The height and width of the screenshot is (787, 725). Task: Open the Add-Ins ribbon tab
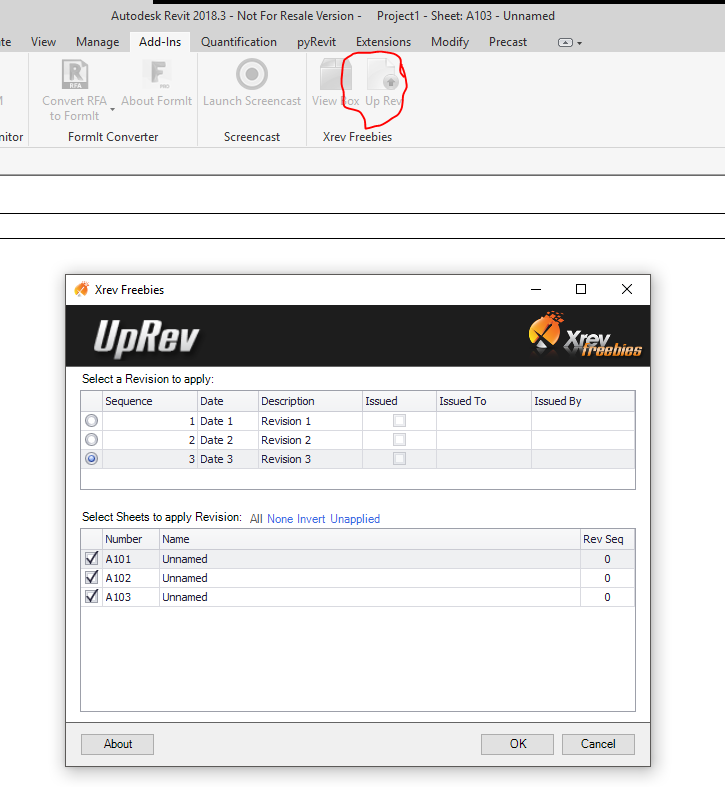click(x=160, y=42)
